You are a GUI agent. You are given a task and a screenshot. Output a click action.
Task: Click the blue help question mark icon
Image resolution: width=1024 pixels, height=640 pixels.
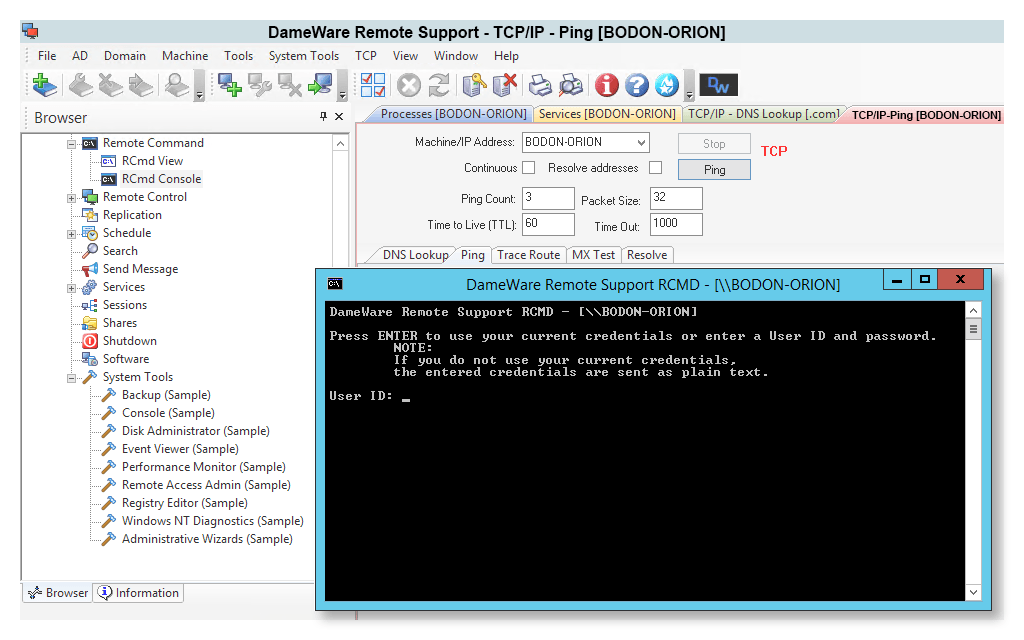tap(637, 85)
